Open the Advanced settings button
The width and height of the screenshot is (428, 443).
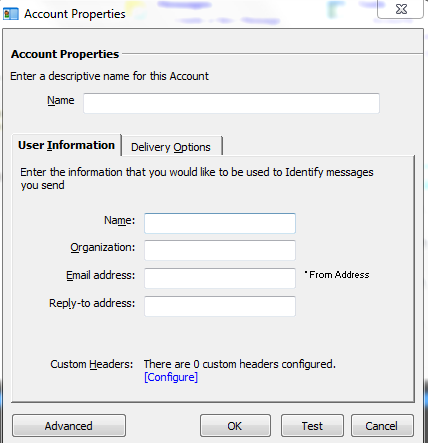pyautogui.click(x=69, y=426)
